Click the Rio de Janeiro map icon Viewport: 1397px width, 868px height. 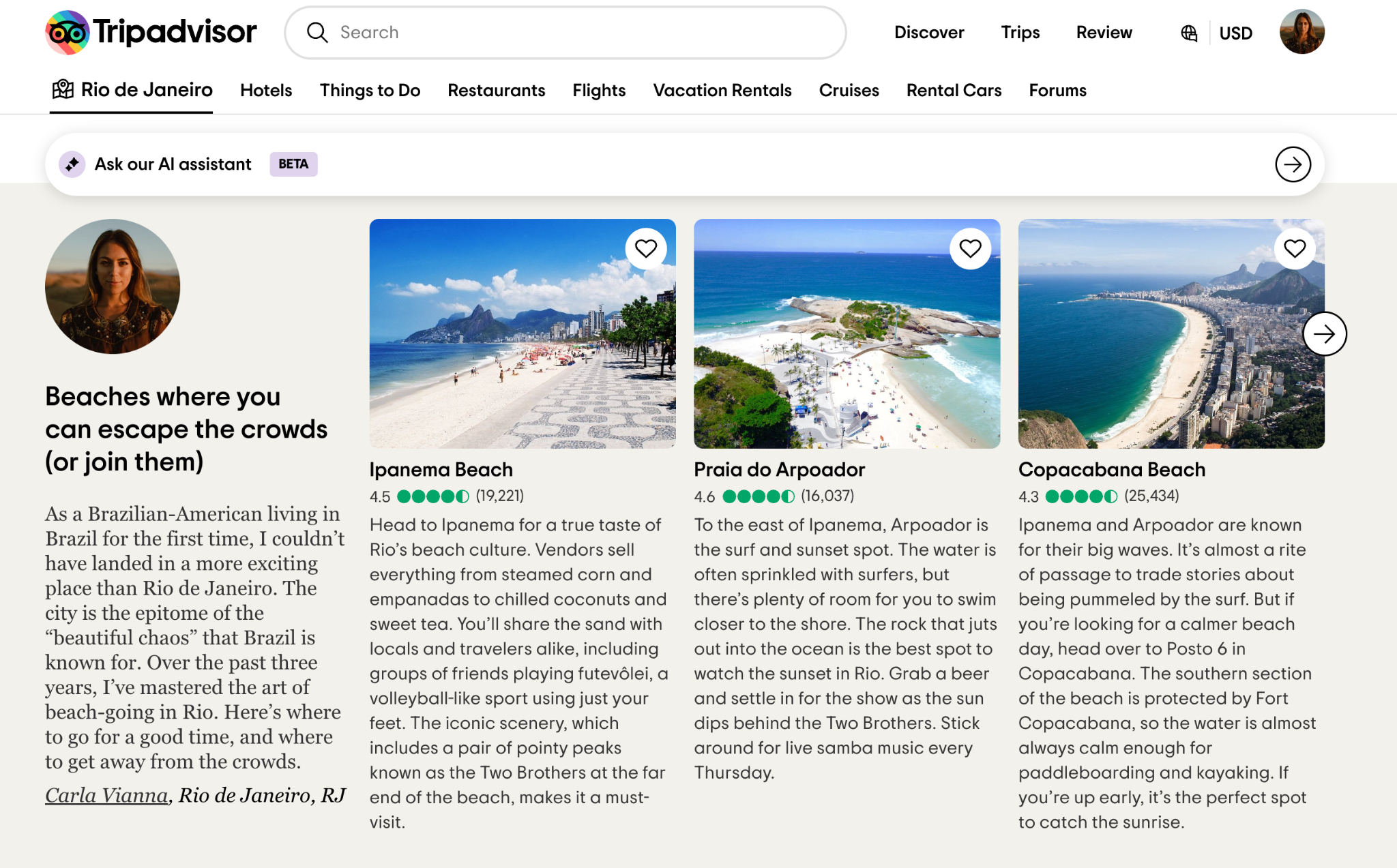click(63, 89)
